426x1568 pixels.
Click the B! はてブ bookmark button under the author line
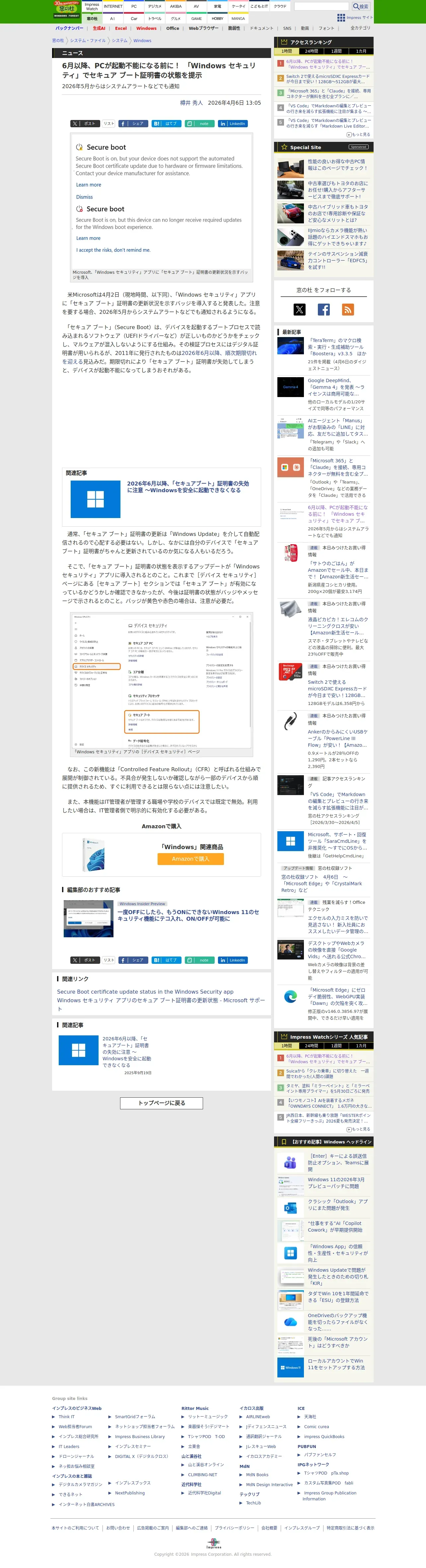(x=166, y=124)
